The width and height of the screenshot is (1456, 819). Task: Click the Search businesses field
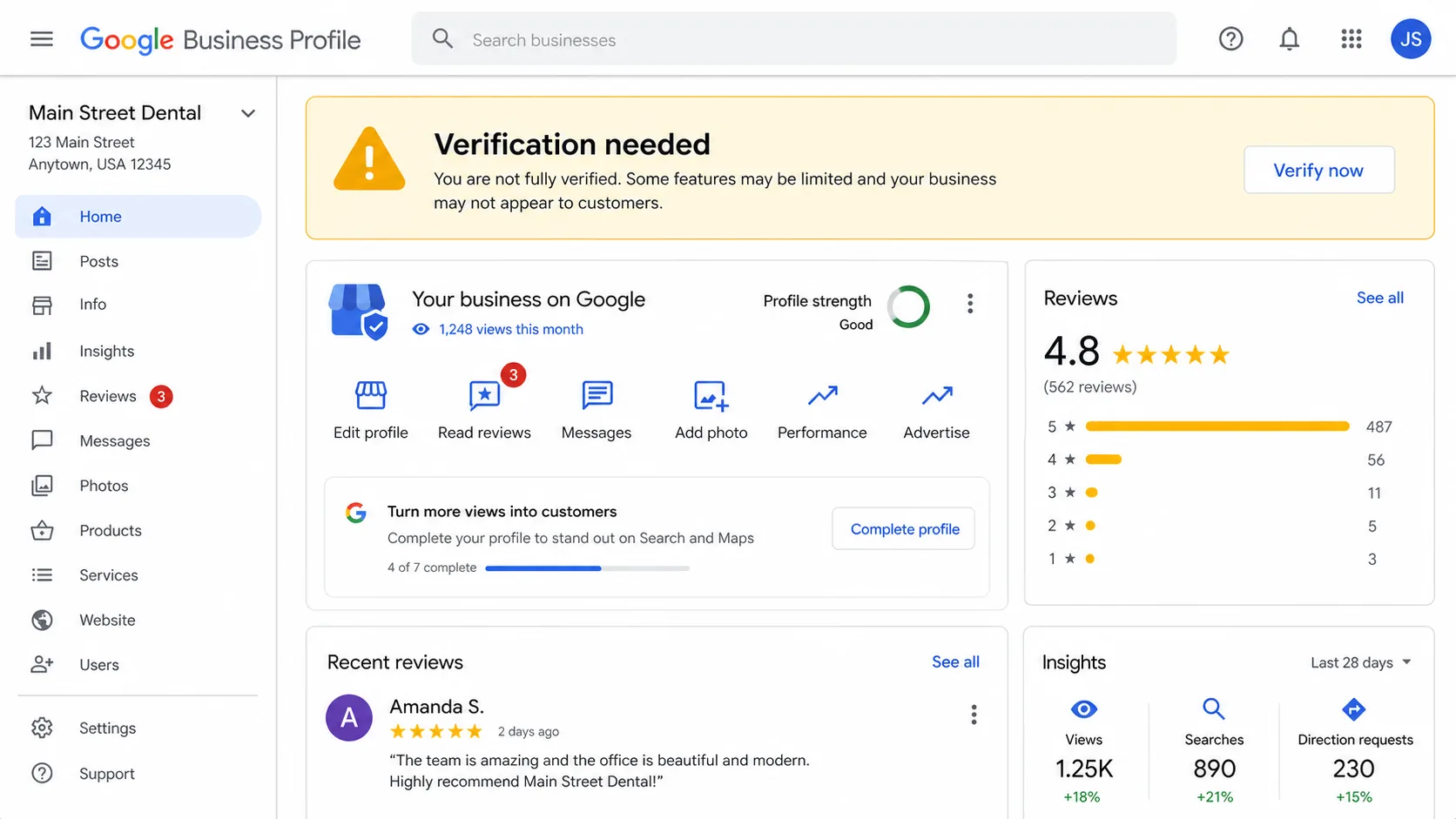click(x=793, y=39)
